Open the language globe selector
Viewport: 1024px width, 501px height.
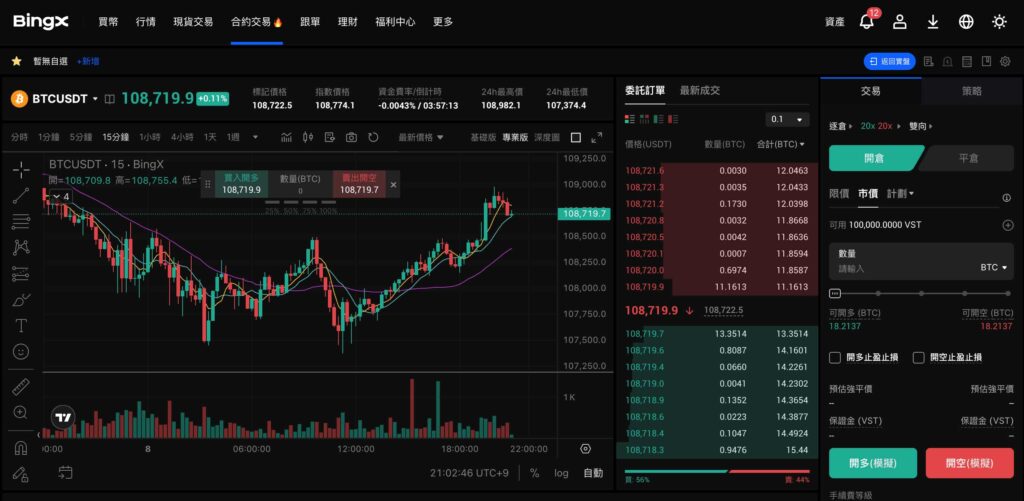tap(966, 22)
